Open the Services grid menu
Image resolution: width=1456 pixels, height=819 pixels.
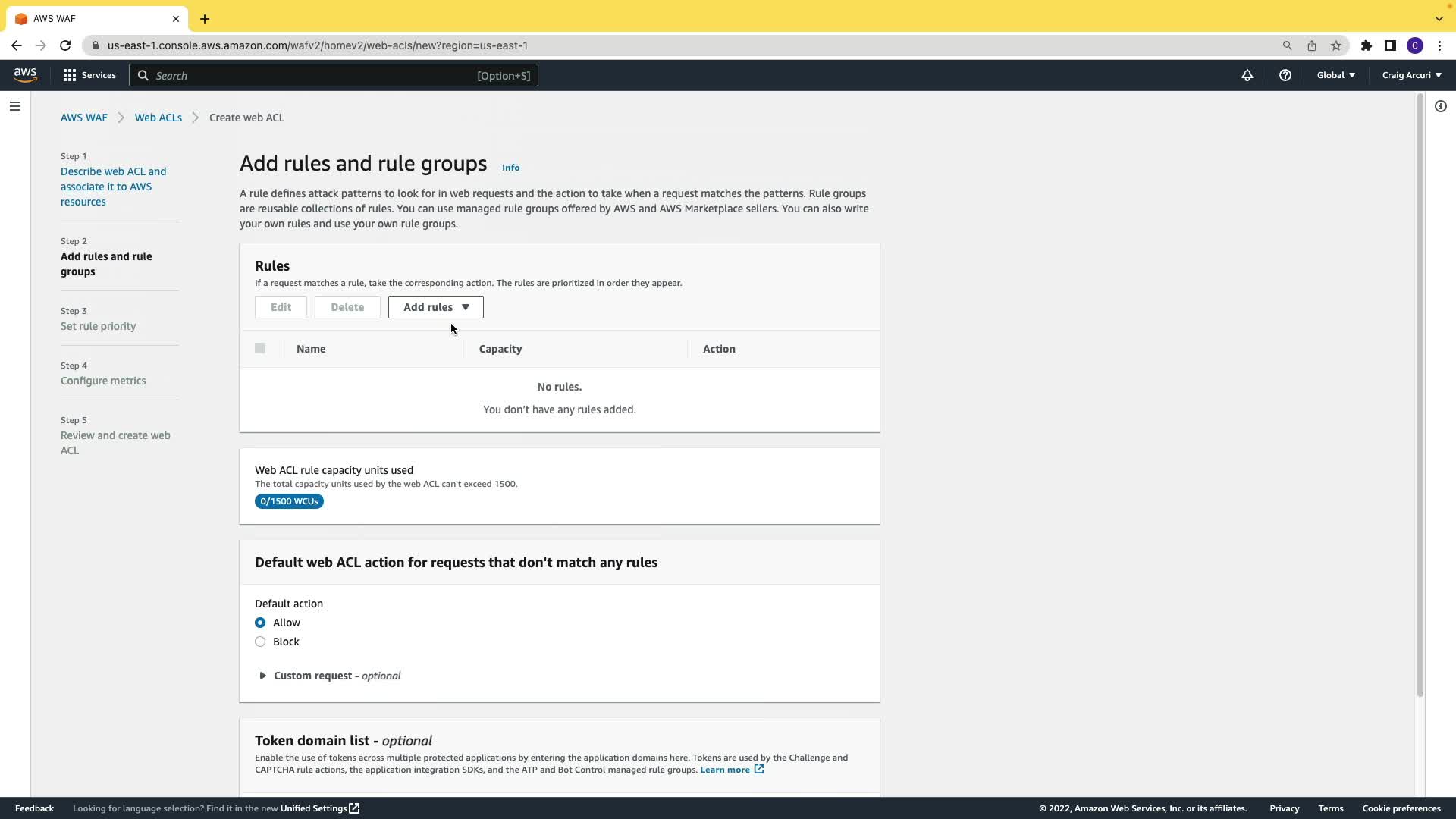(89, 75)
